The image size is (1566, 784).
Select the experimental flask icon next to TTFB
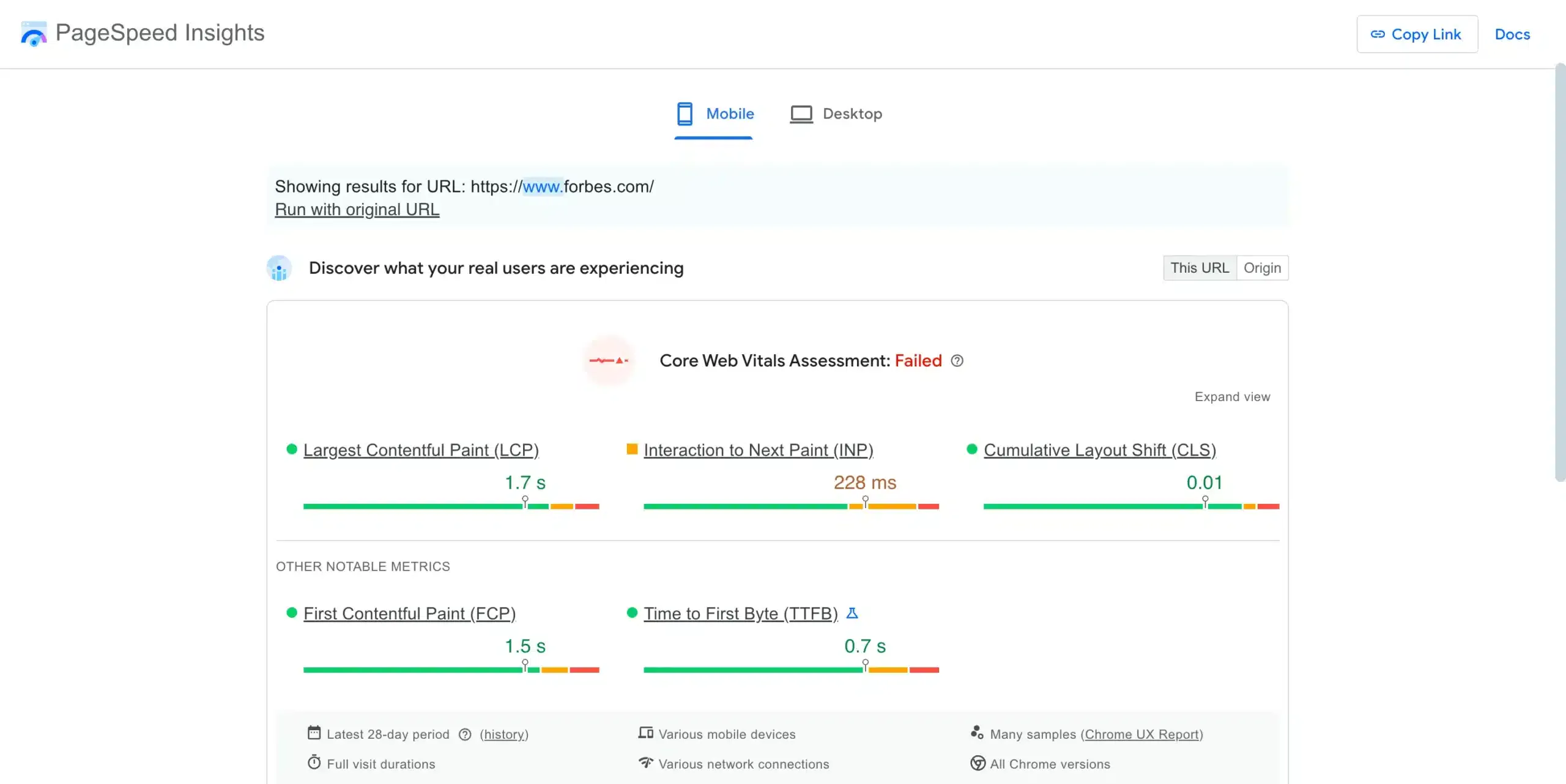tap(853, 613)
